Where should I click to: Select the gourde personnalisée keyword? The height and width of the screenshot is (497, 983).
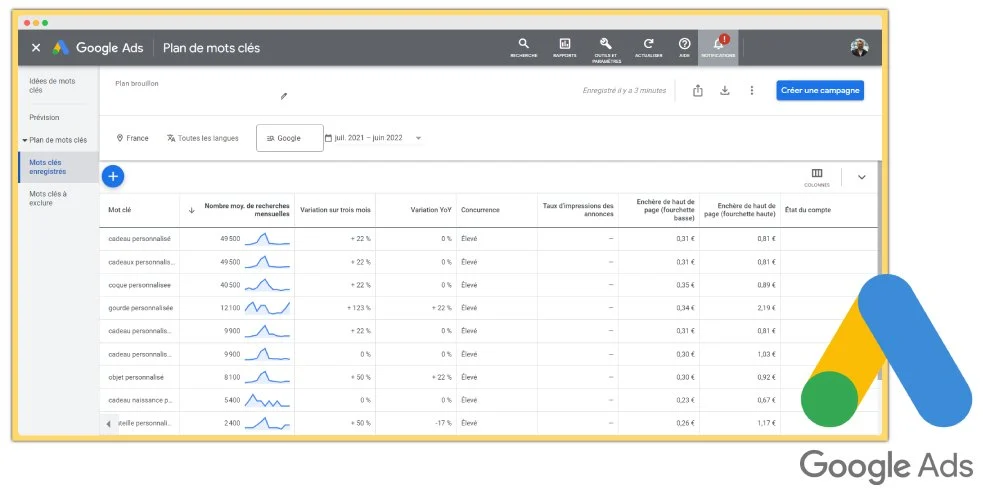pos(140,308)
